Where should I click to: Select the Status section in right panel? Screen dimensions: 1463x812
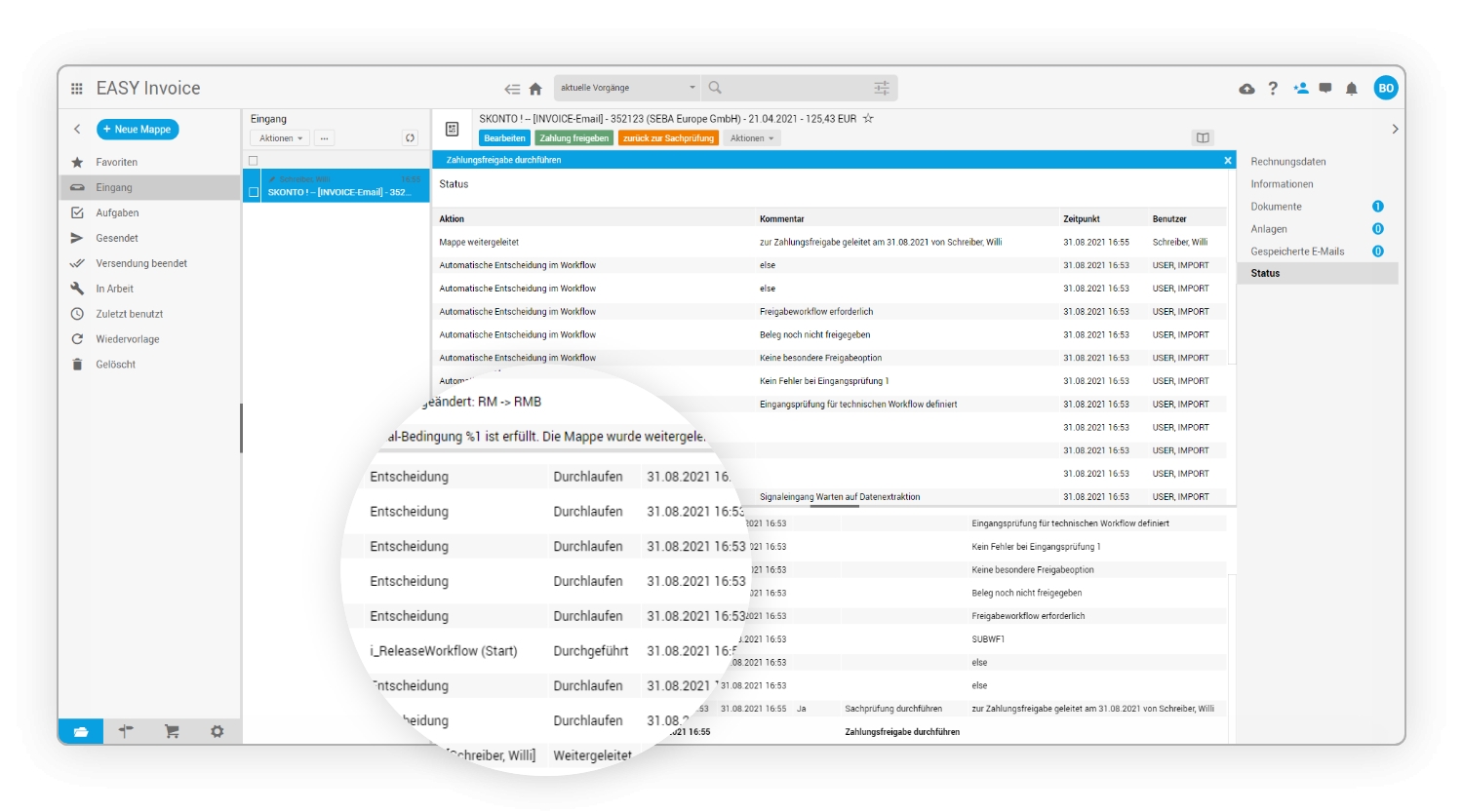(x=1318, y=274)
